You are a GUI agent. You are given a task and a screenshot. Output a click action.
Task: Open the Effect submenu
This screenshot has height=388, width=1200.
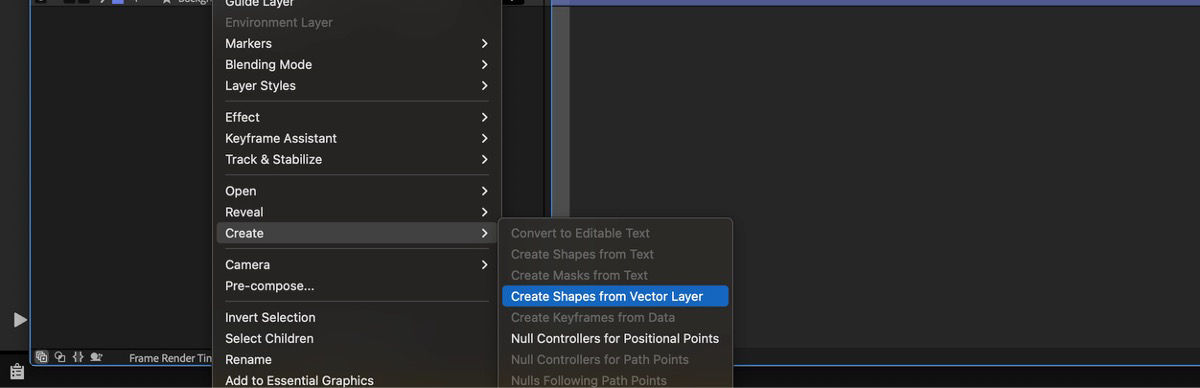(x=356, y=117)
